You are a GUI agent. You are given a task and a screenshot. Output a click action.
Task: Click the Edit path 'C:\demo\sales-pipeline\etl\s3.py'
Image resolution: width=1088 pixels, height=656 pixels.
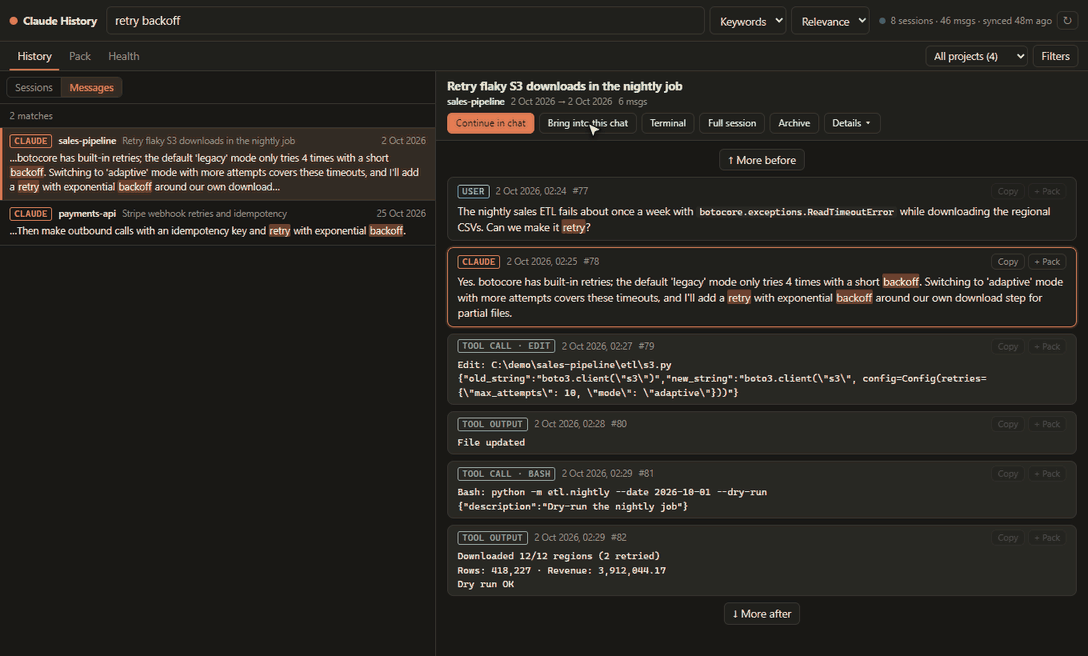coord(581,364)
